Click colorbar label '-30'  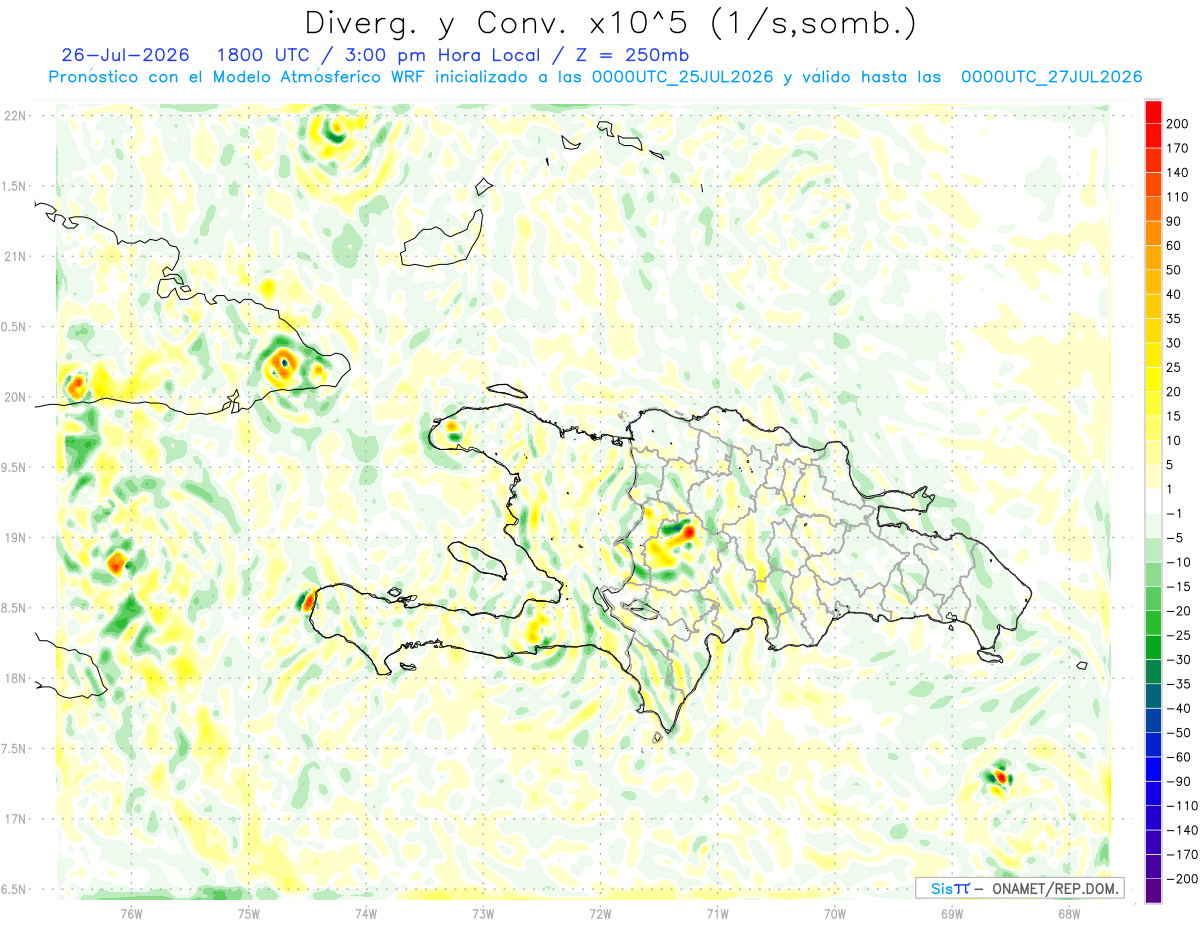point(1180,660)
